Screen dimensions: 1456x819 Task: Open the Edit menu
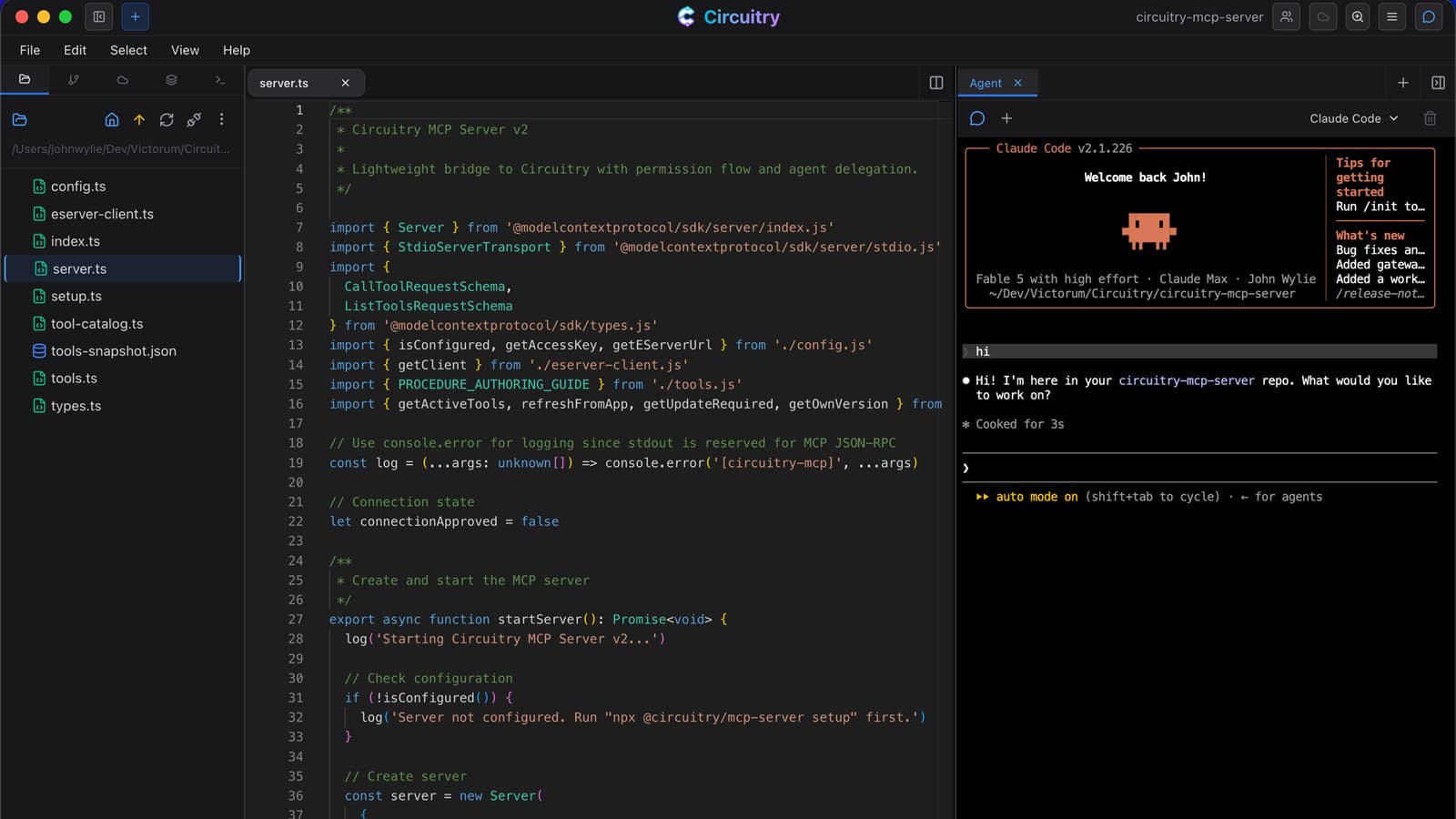click(75, 50)
